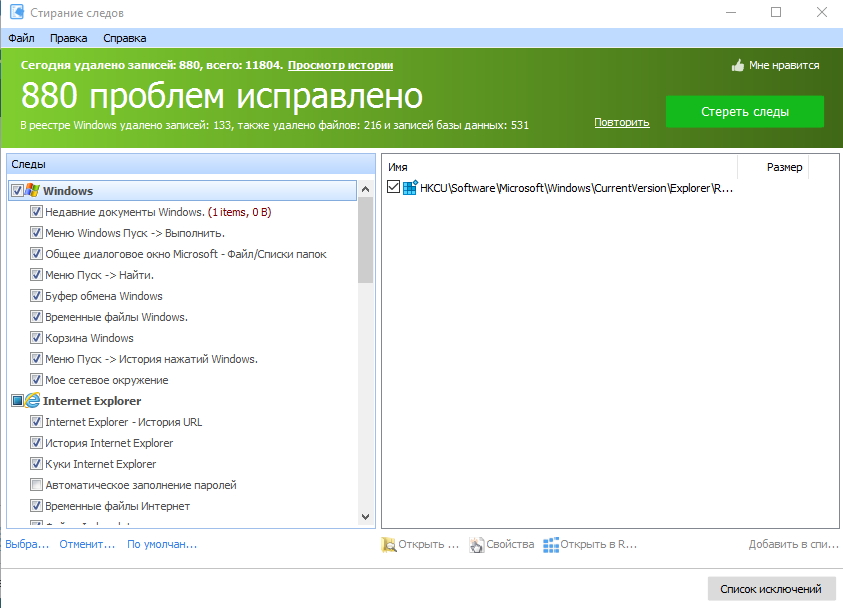Open the Справка menu
Screen dimensions: 843x608
(124, 38)
